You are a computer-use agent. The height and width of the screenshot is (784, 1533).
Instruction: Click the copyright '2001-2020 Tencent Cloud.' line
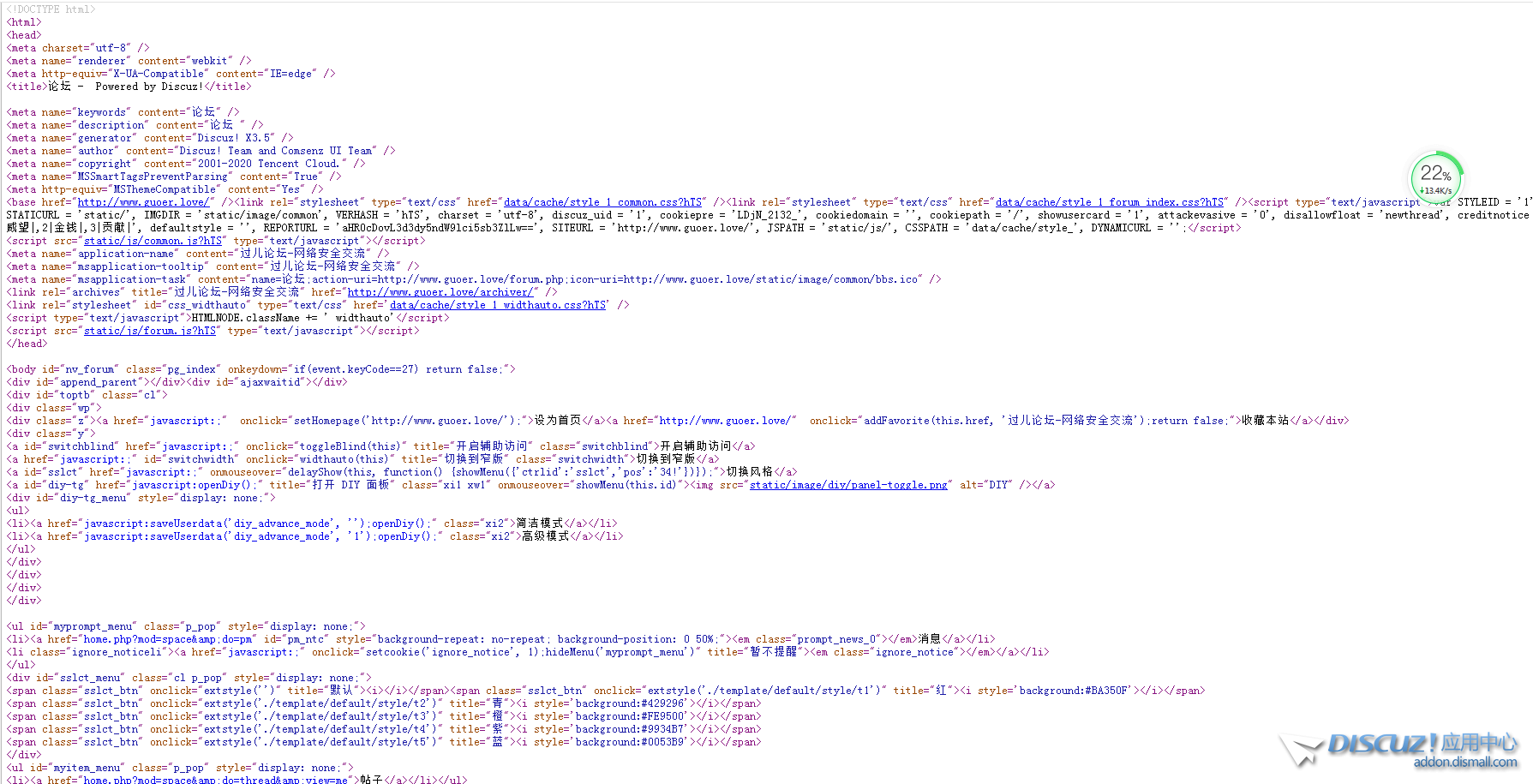pos(186,164)
